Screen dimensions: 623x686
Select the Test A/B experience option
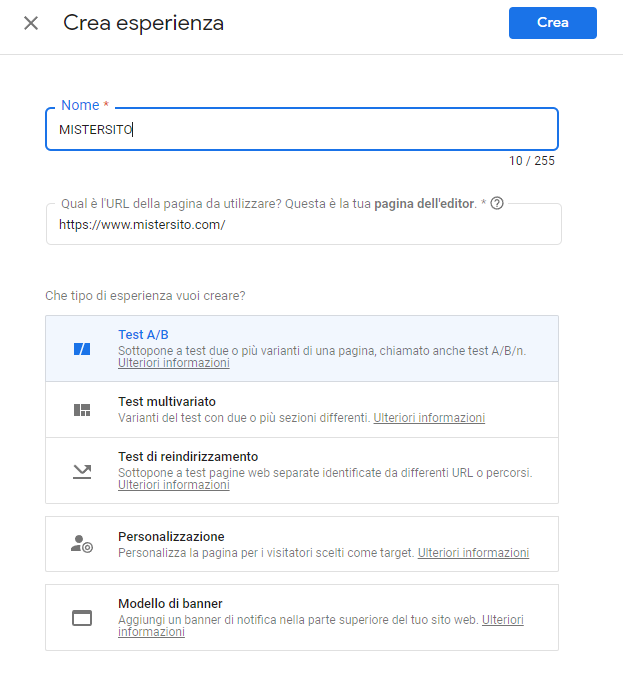[x=302, y=348]
